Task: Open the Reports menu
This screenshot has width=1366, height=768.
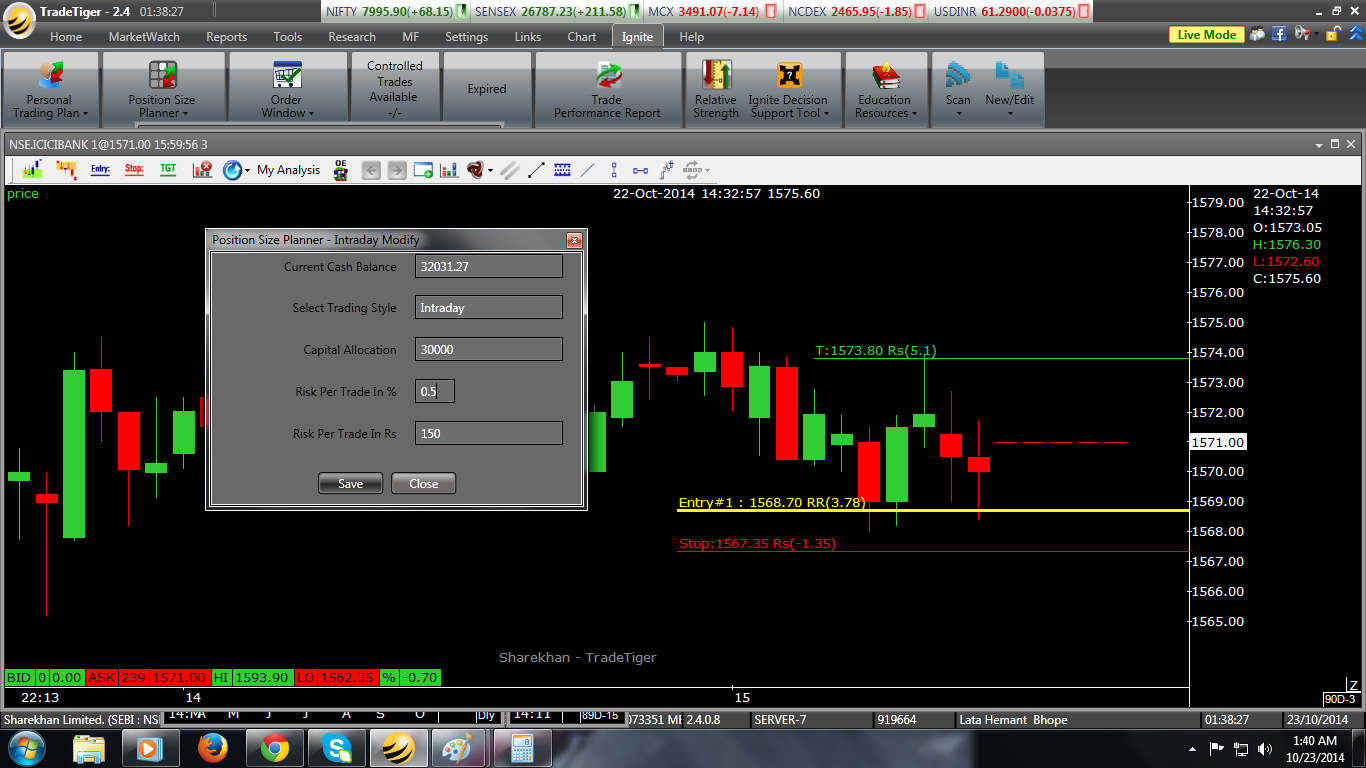Action: click(226, 37)
